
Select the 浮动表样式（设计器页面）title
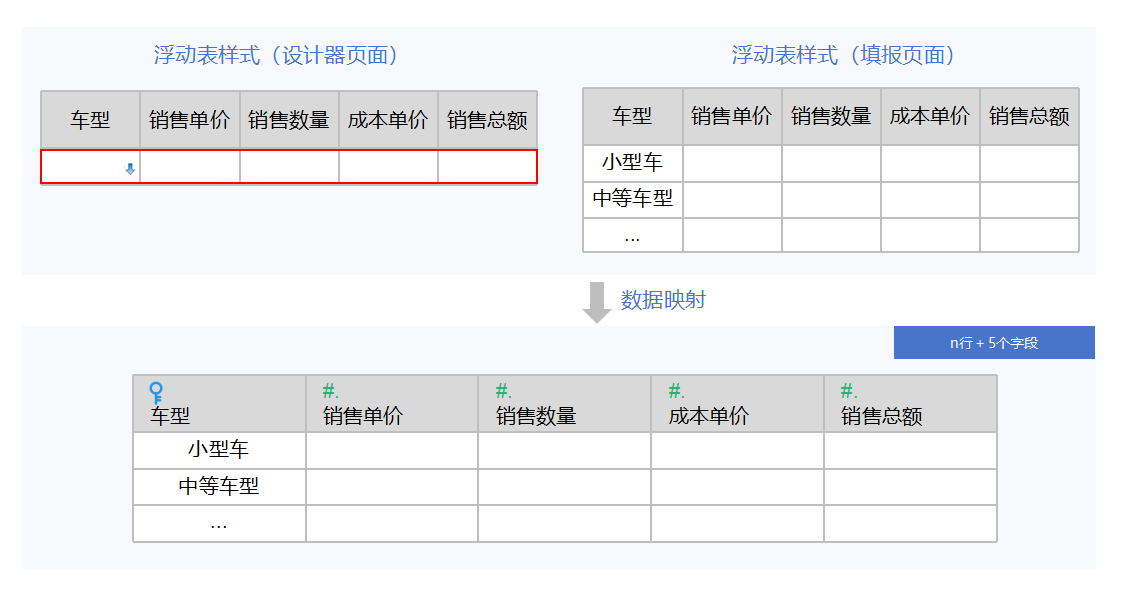pyautogui.click(x=275, y=55)
